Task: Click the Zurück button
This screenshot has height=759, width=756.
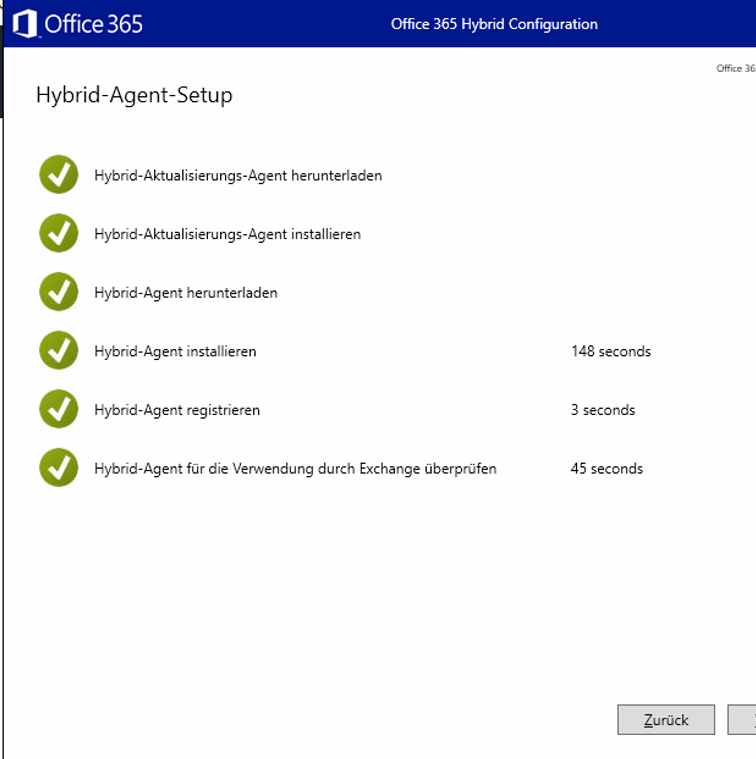Action: (x=665, y=720)
